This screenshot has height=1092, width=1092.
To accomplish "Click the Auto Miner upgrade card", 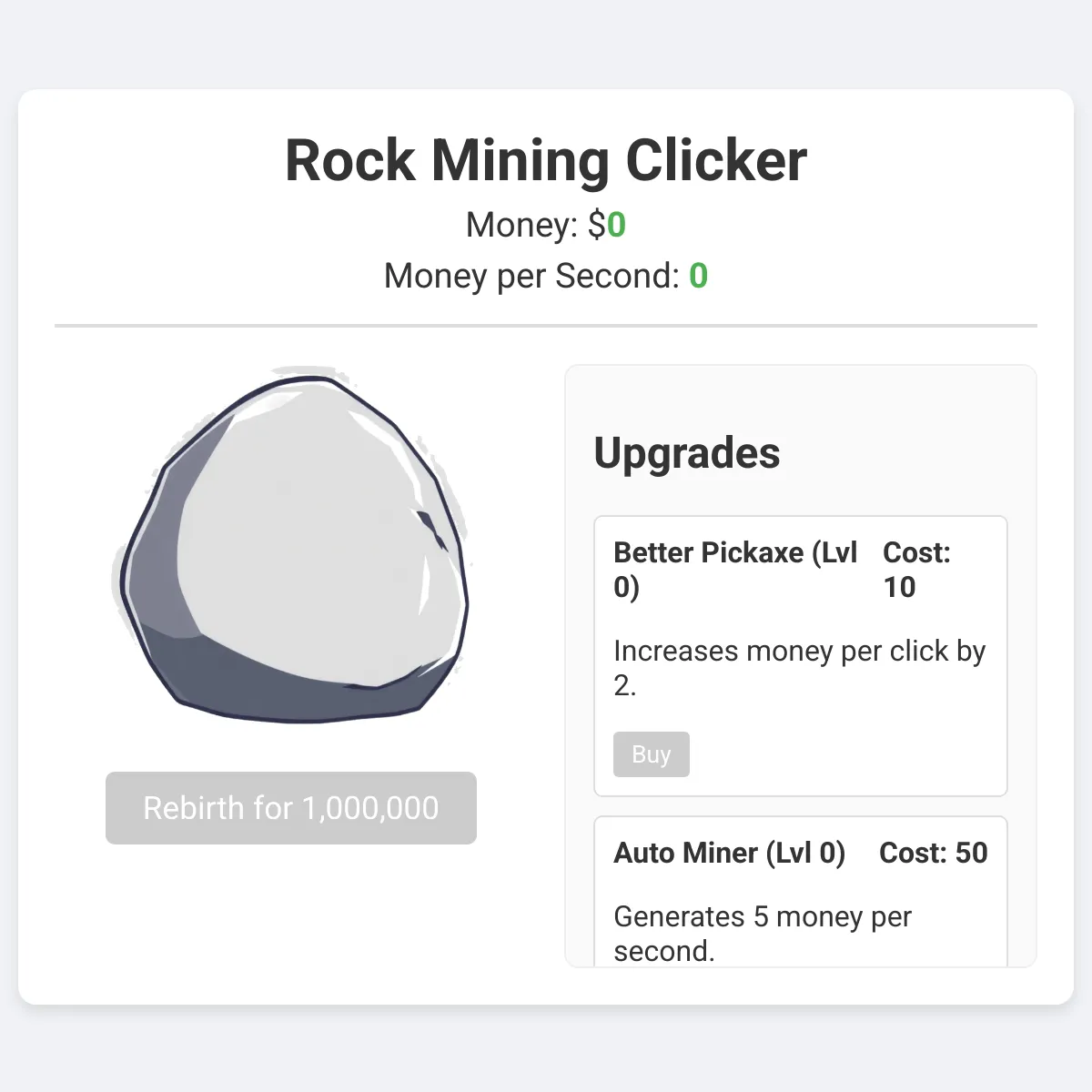I will pos(801,892).
